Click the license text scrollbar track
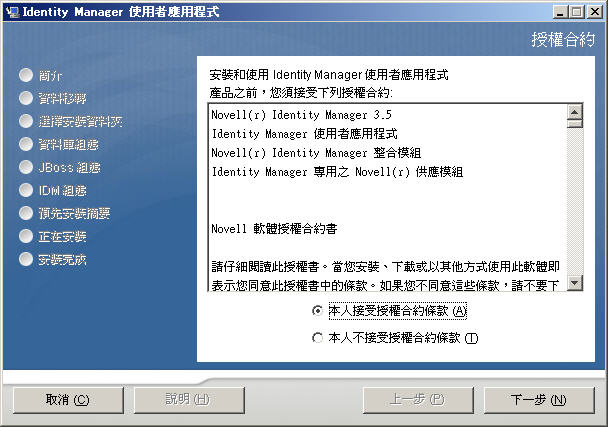Viewport: 608px width, 427px height. click(575, 202)
